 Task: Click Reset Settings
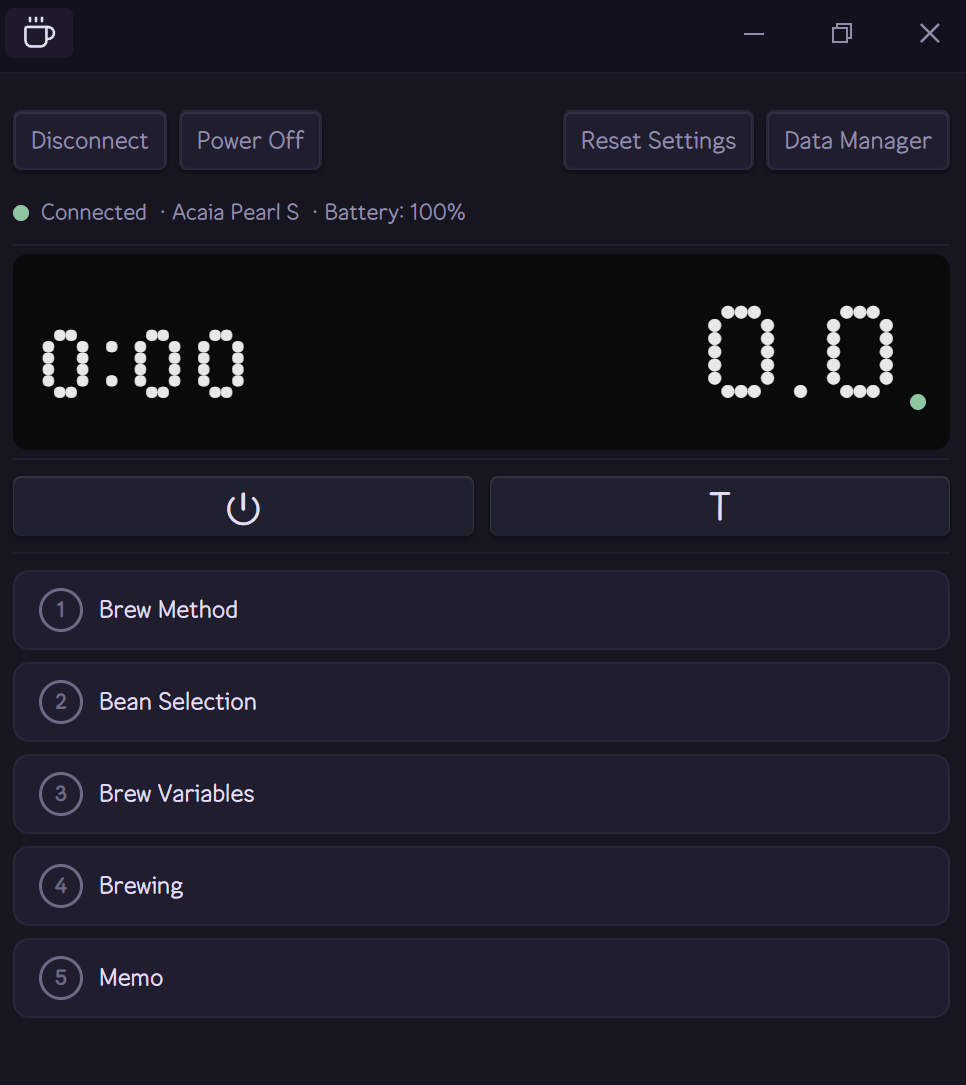[x=658, y=140]
